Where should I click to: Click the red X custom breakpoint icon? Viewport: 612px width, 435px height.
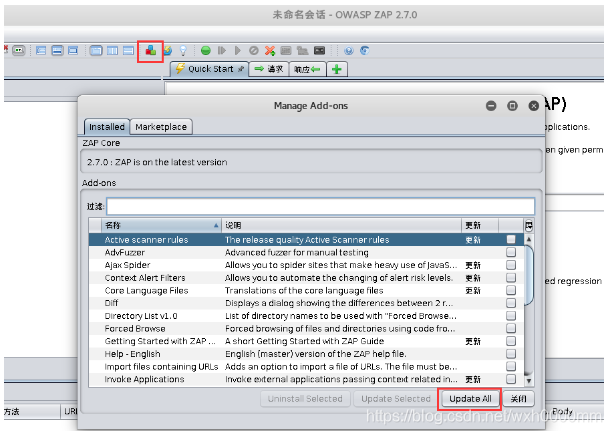point(270,50)
